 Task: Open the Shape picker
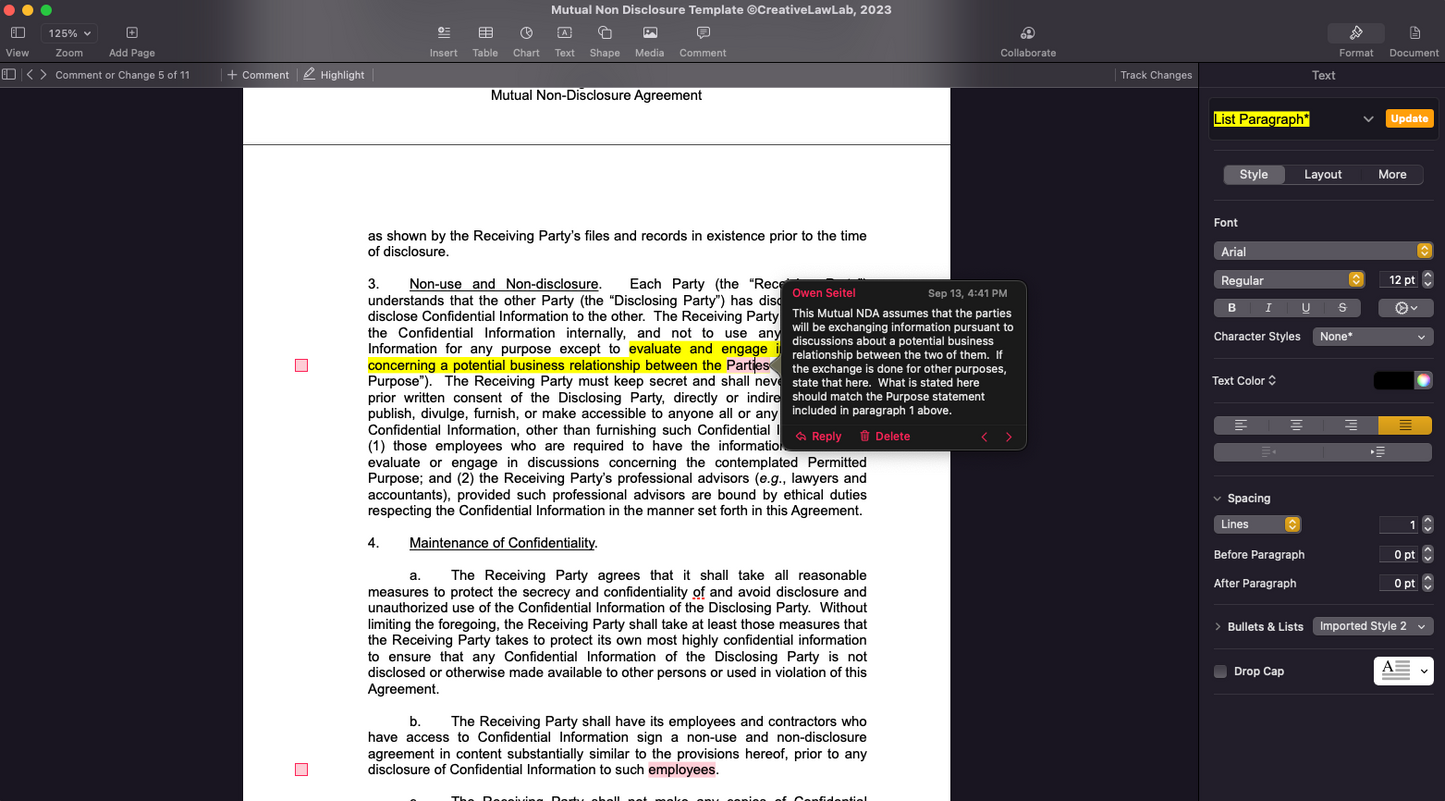click(604, 33)
